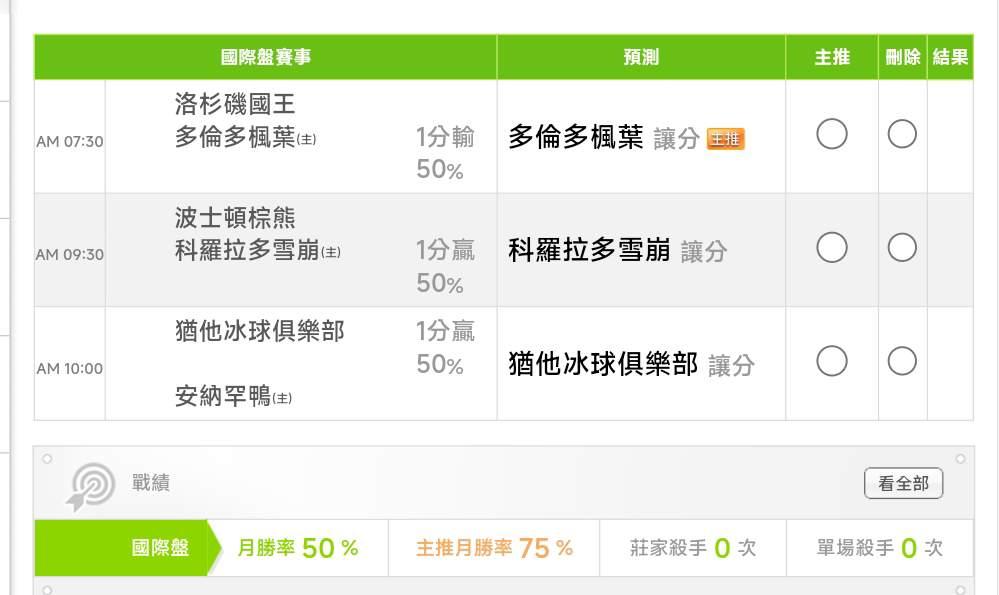Open the 莊家殺手 0 次 tab

[x=693, y=548]
